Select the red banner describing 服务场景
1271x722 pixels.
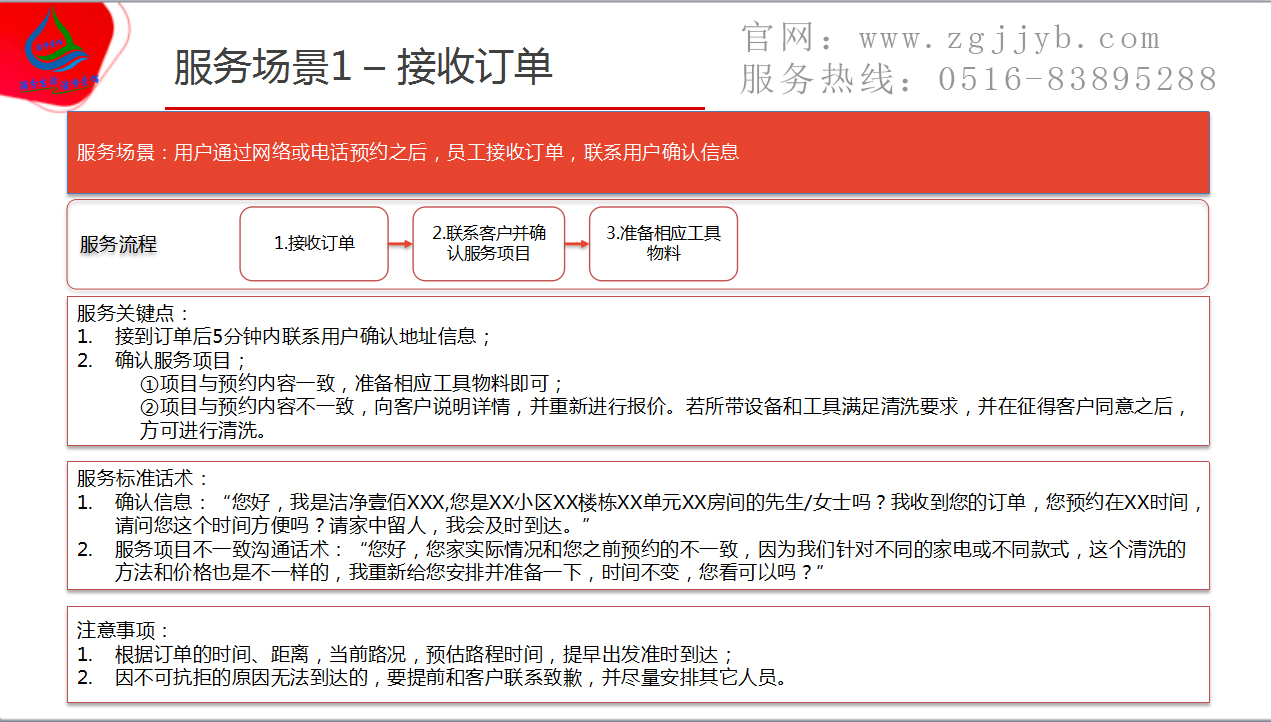(x=638, y=152)
